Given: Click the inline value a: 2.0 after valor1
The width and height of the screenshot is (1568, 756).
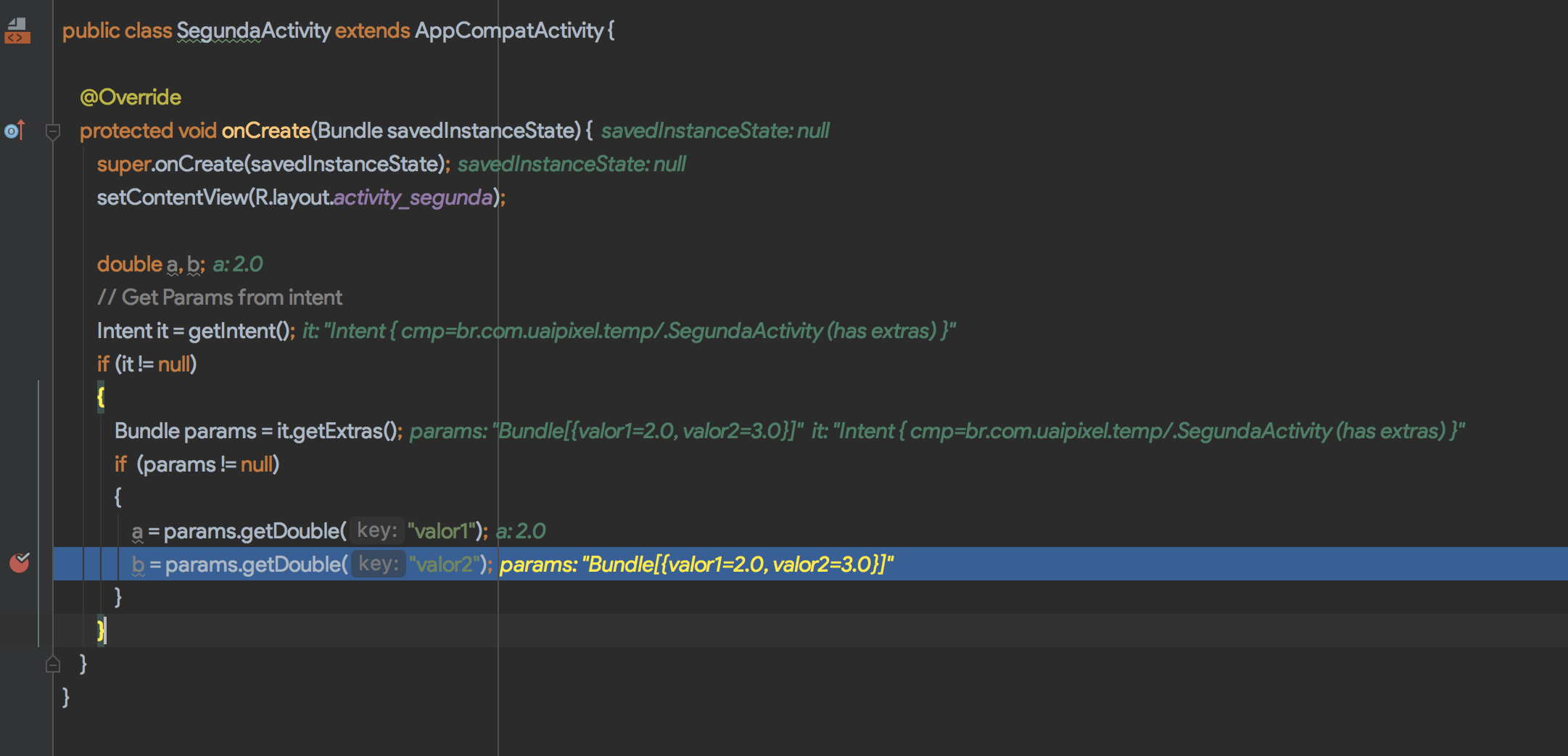Looking at the screenshot, I should pos(521,531).
